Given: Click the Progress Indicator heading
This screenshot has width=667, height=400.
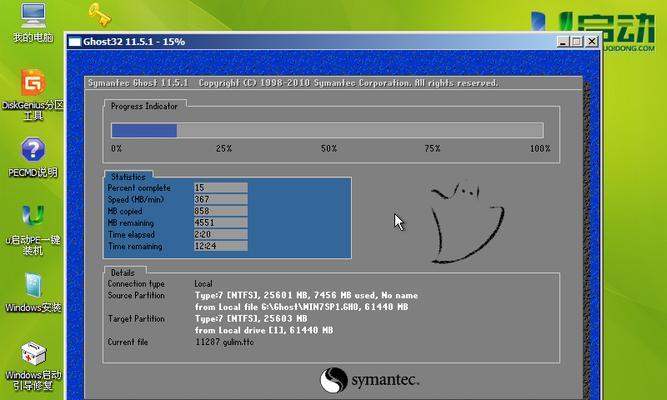Looking at the screenshot, I should click(x=144, y=106).
